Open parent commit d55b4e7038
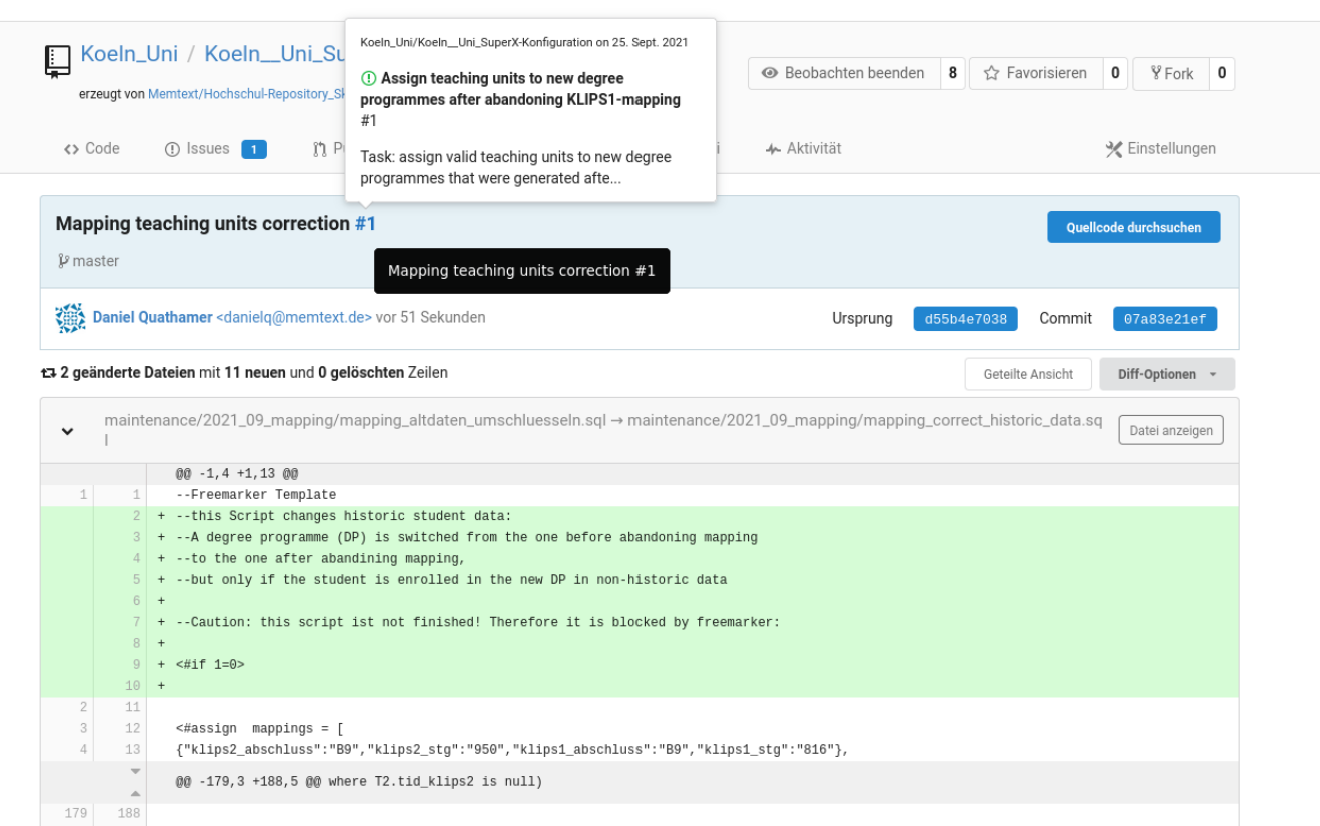The width and height of the screenshot is (1320, 826). tap(965, 319)
